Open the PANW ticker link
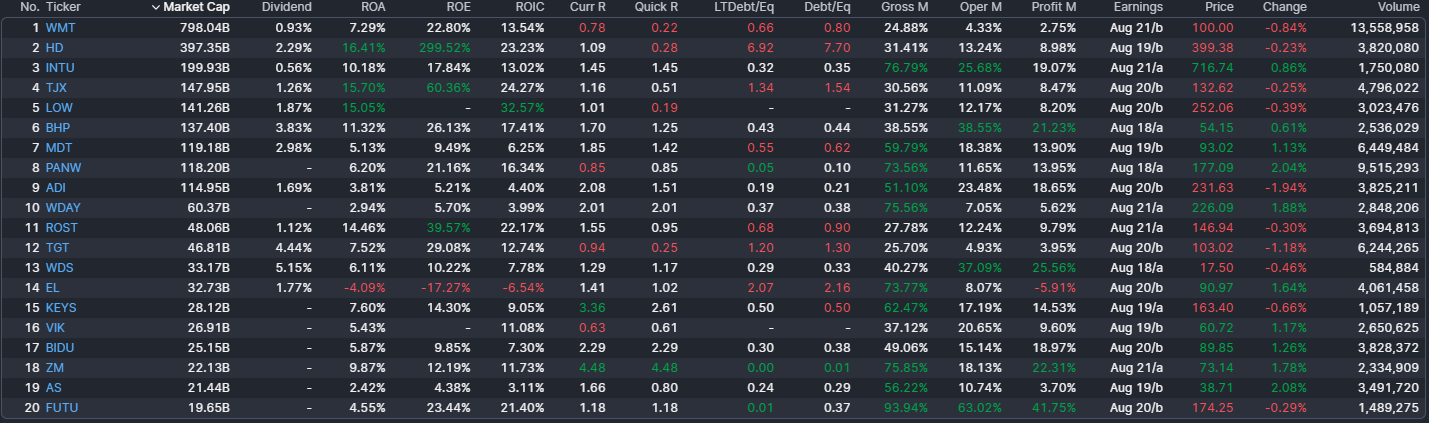The image size is (1429, 423). click(63, 167)
